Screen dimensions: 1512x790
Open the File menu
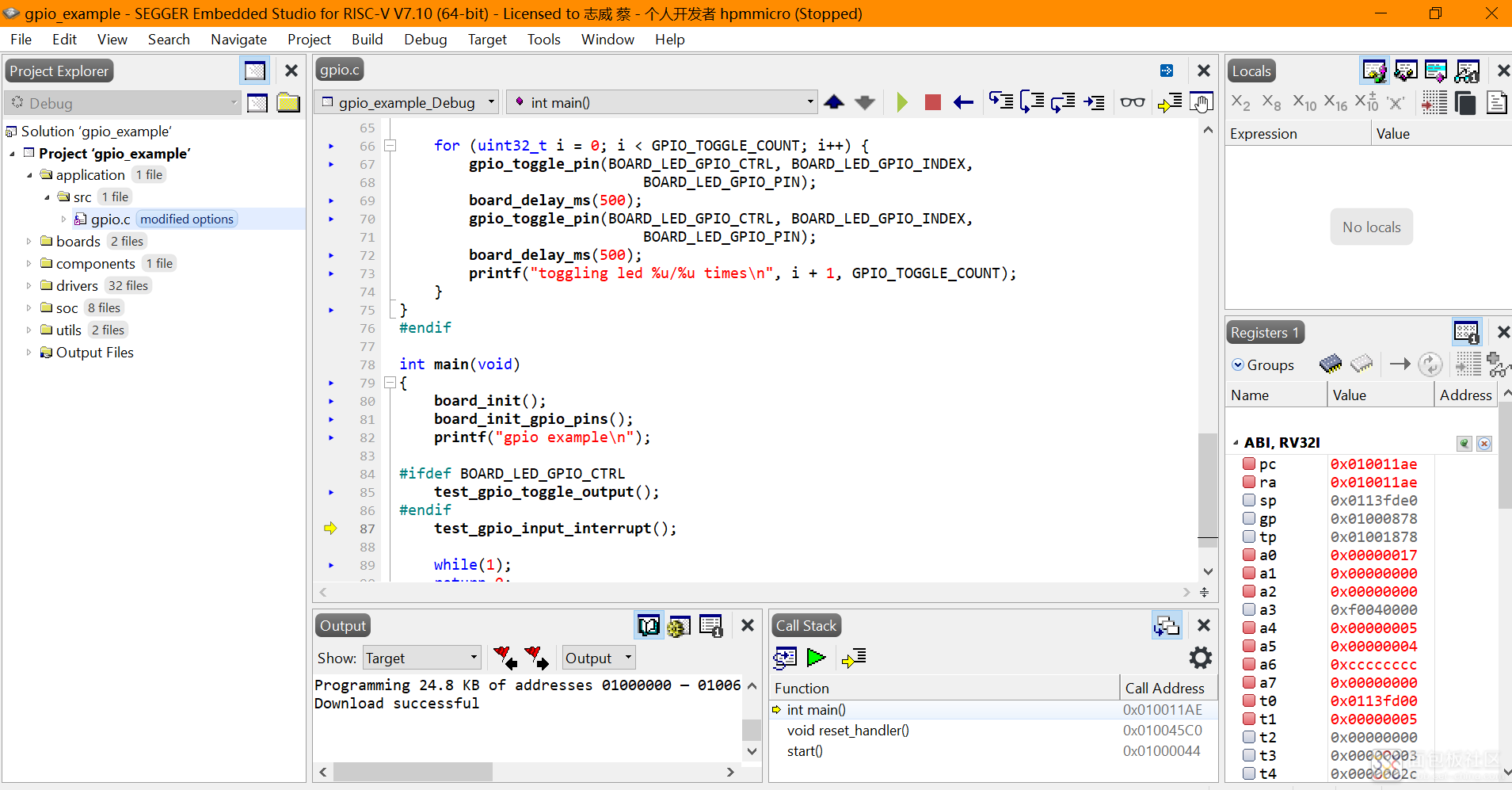[21, 40]
